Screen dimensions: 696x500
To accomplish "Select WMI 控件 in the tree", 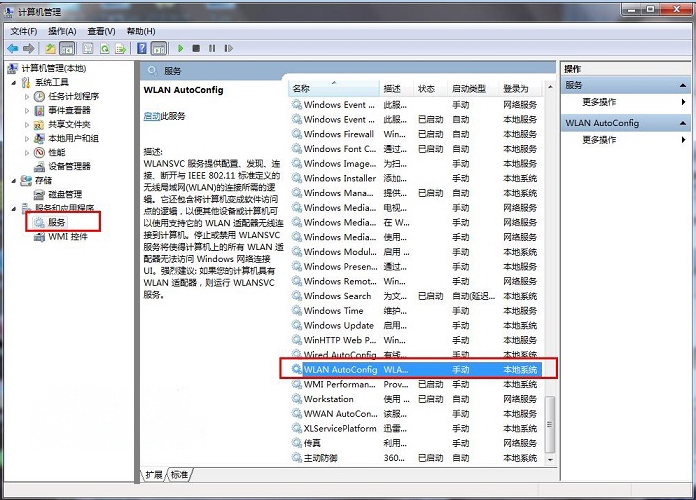I will (x=61, y=237).
